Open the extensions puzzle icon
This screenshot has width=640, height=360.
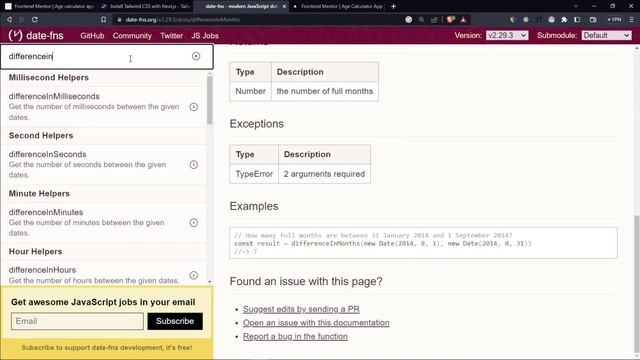click(564, 19)
